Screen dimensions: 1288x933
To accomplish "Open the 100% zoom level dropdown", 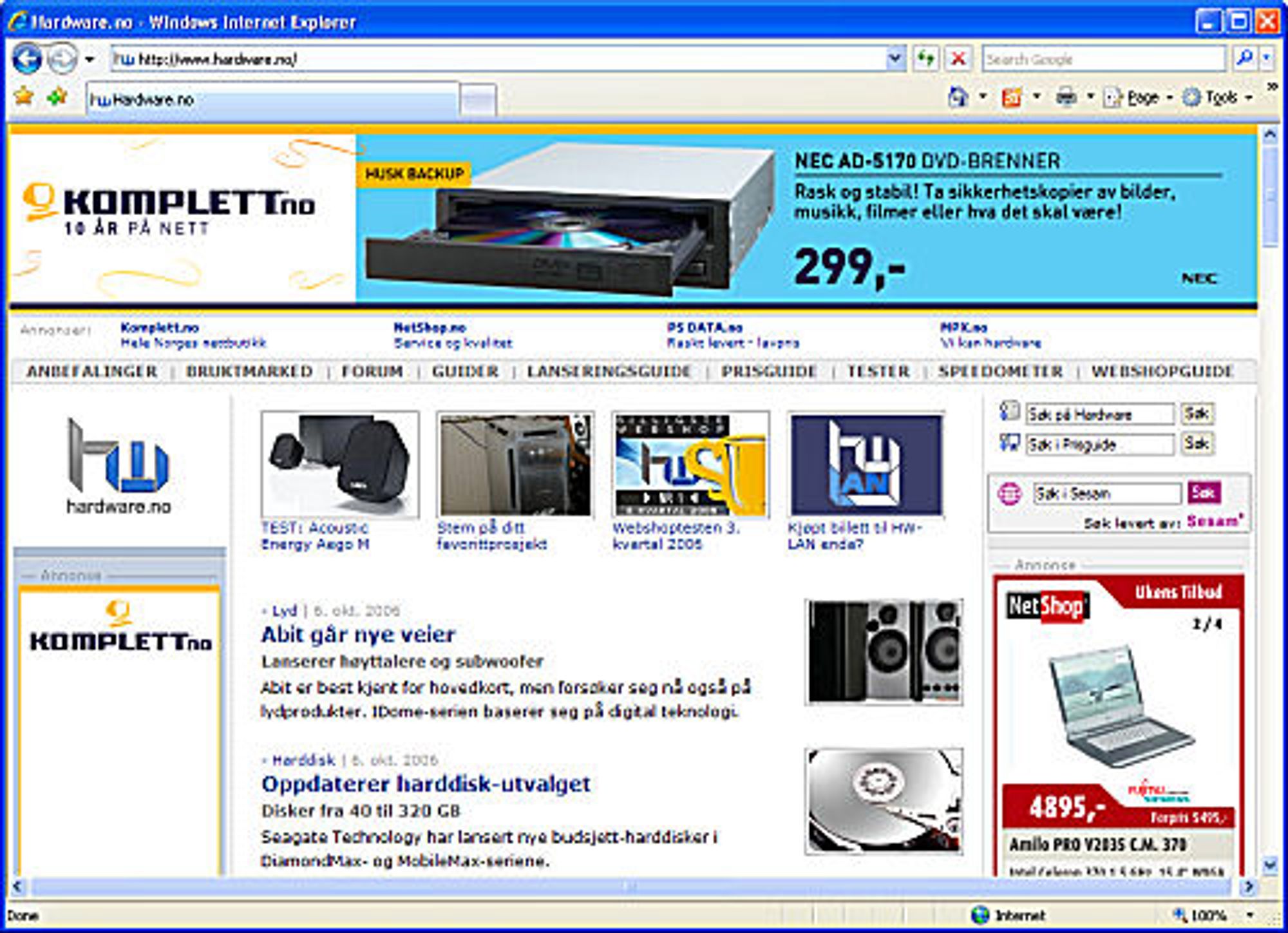I will tap(1250, 915).
